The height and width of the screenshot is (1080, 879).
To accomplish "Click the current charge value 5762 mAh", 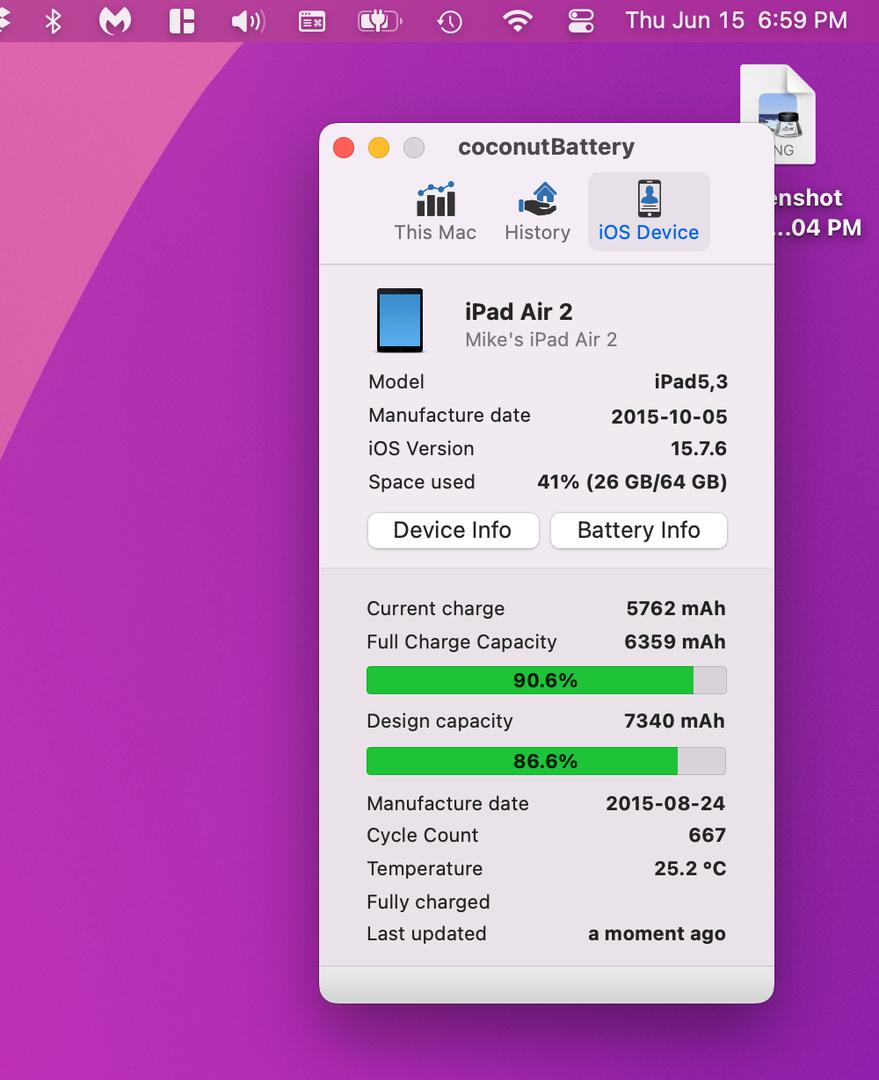I will point(676,608).
